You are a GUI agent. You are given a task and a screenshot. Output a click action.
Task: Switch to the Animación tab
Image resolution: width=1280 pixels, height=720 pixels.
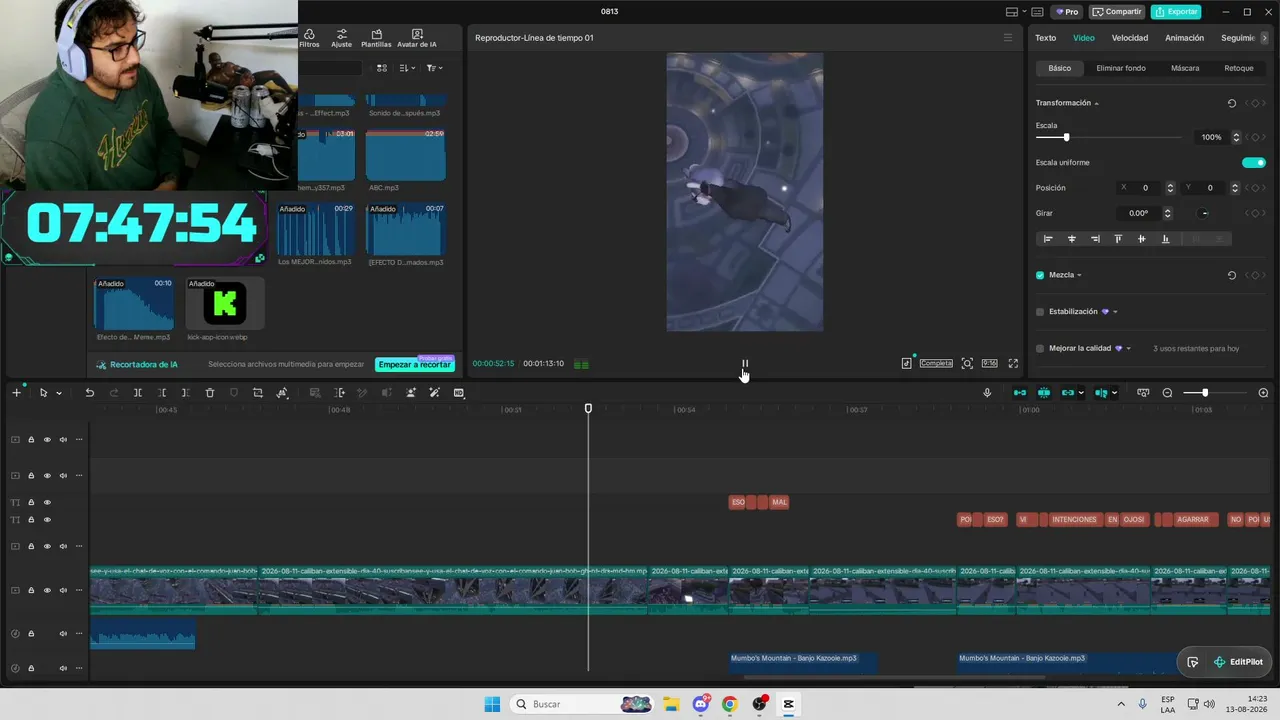tap(1185, 38)
